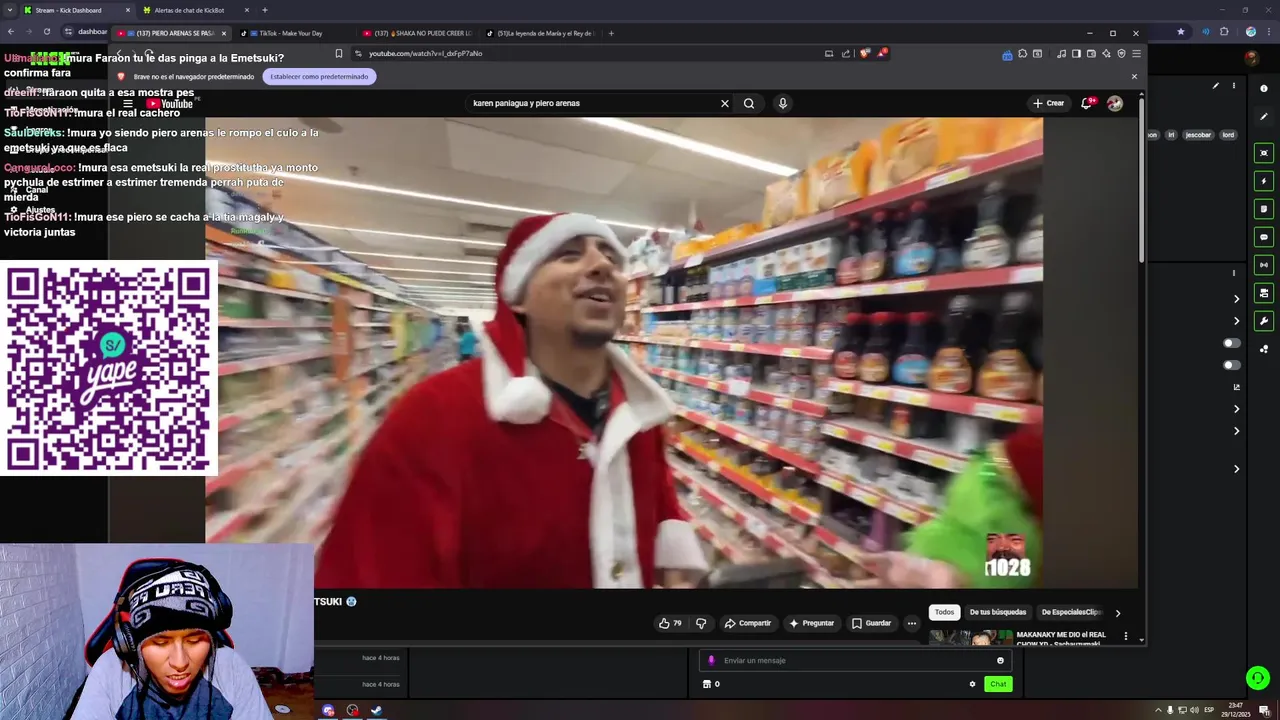The width and height of the screenshot is (1280, 720).
Task: Select the De tus búsquedas chip
Action: (x=997, y=612)
